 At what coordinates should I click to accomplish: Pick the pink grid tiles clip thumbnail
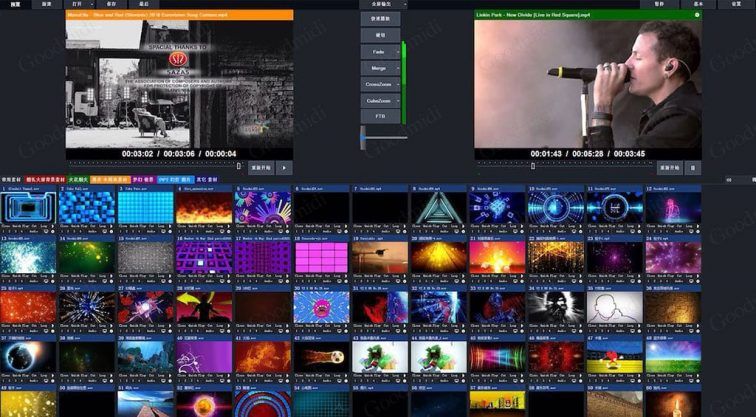(x=320, y=257)
